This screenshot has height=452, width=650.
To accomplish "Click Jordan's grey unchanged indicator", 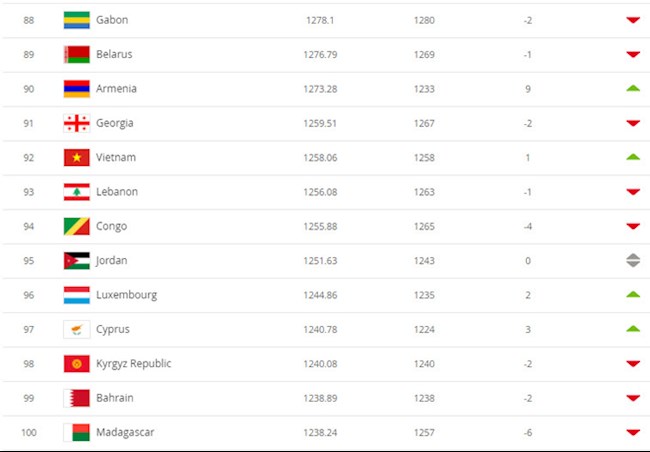I will pyautogui.click(x=632, y=260).
